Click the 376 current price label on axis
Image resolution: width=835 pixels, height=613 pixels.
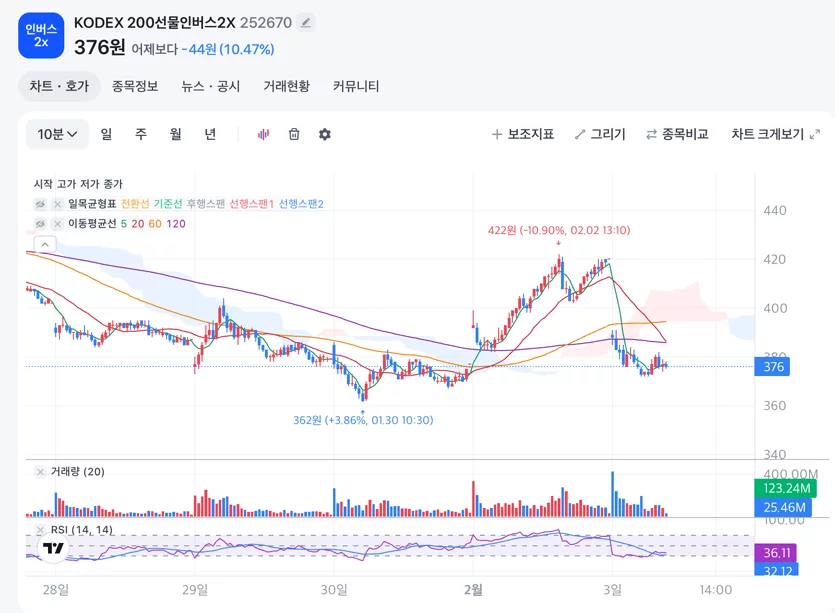(x=772, y=366)
